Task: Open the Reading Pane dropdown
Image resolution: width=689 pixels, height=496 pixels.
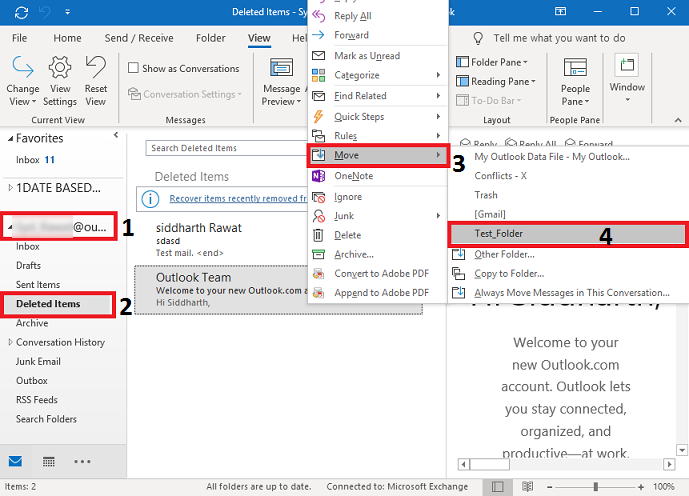Action: tap(496, 81)
